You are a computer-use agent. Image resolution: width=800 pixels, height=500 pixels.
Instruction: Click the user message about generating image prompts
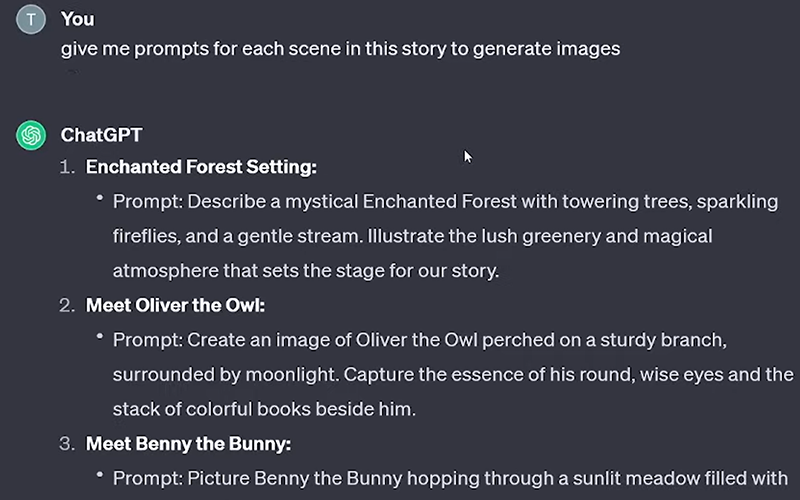pyautogui.click(x=340, y=48)
